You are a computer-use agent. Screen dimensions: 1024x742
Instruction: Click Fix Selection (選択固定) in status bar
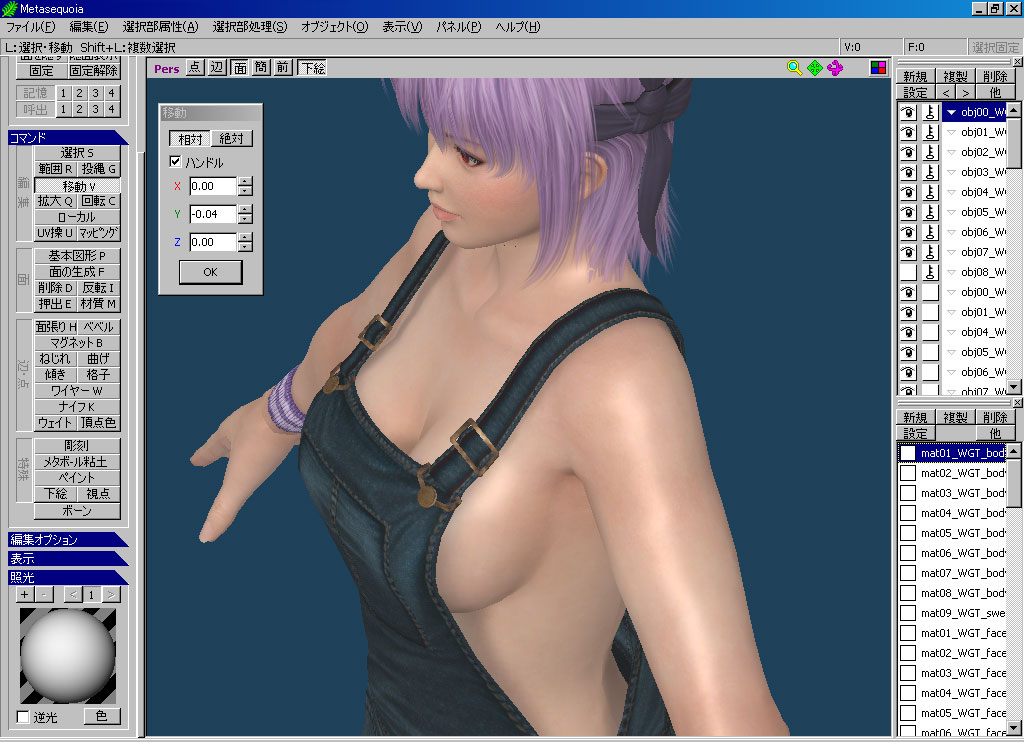[995, 47]
